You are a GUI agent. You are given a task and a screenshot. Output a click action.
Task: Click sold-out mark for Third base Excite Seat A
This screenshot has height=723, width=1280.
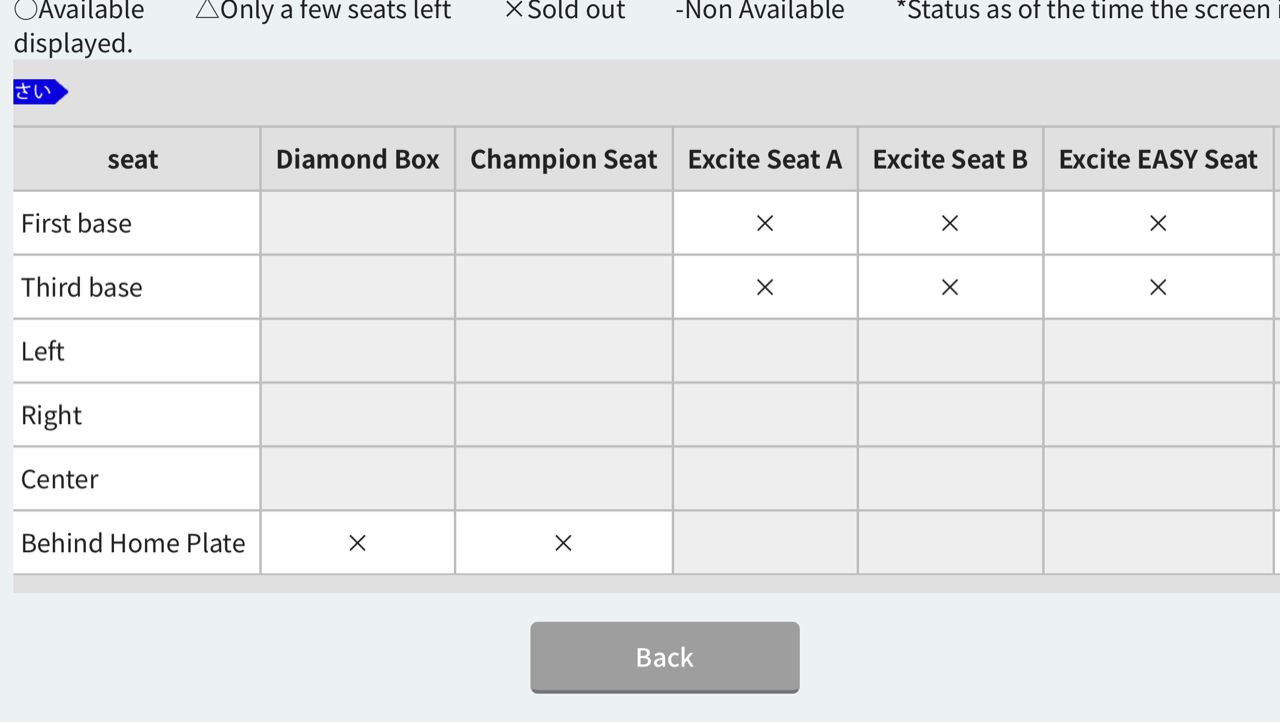[x=765, y=288]
